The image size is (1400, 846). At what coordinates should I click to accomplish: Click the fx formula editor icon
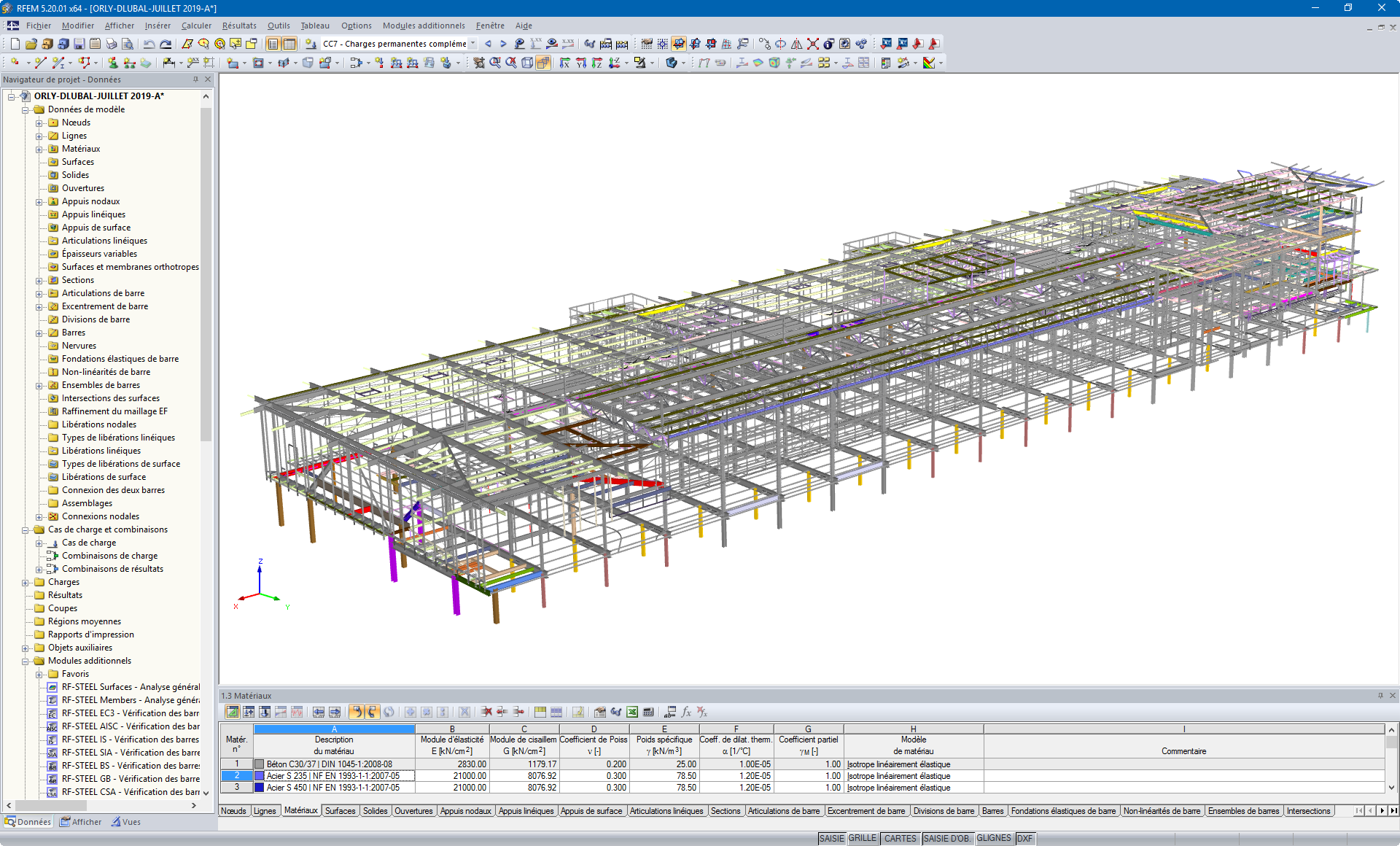click(x=686, y=712)
